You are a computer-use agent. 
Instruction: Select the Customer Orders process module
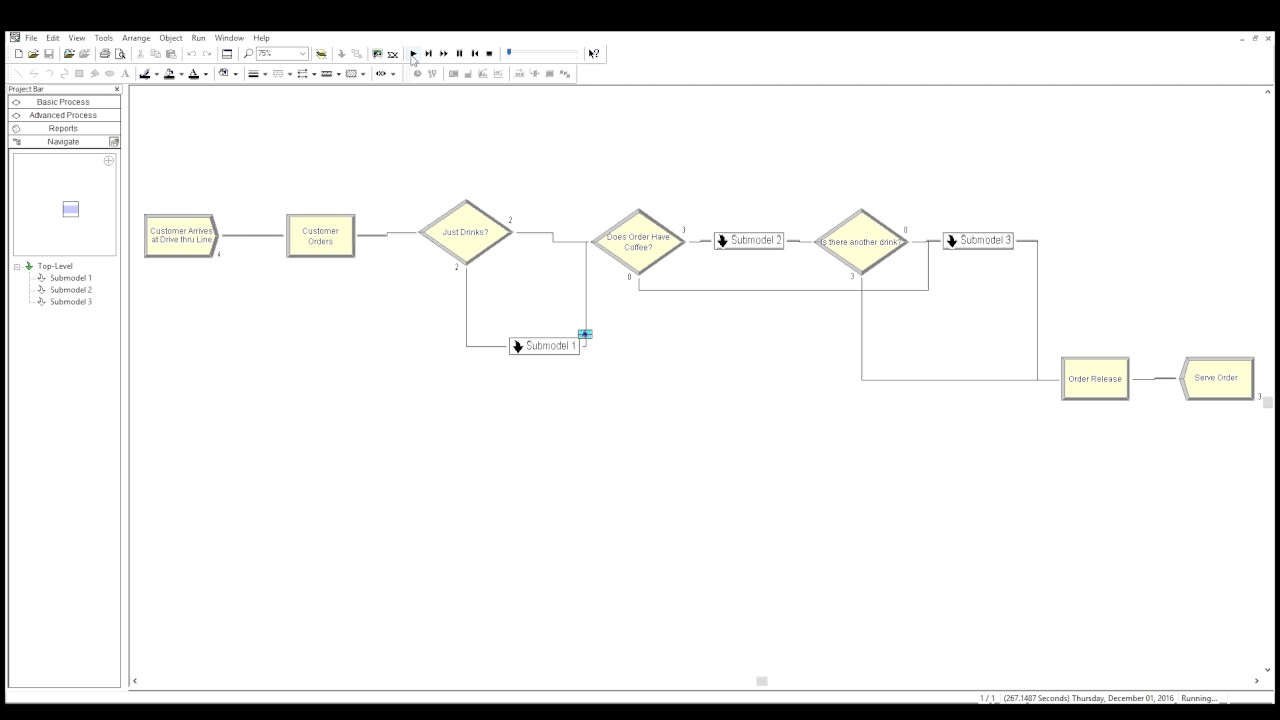click(321, 236)
